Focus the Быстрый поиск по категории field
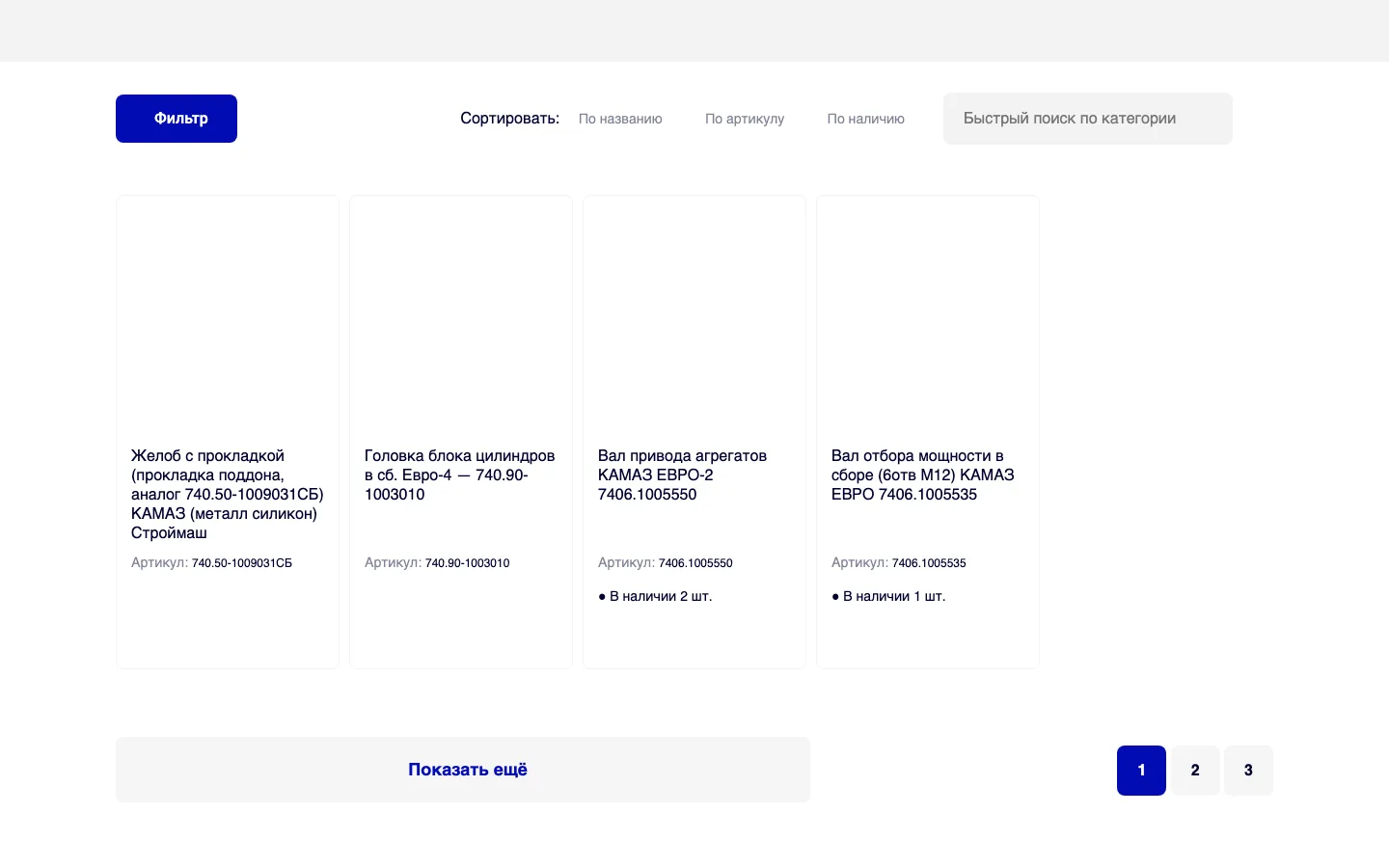The width and height of the screenshot is (1389, 868). (x=1088, y=119)
